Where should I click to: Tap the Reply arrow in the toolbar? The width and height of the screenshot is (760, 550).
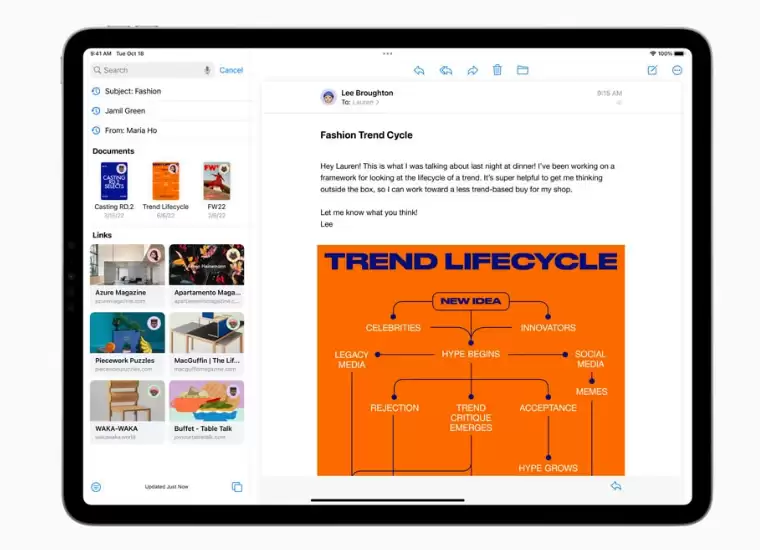[x=419, y=70]
